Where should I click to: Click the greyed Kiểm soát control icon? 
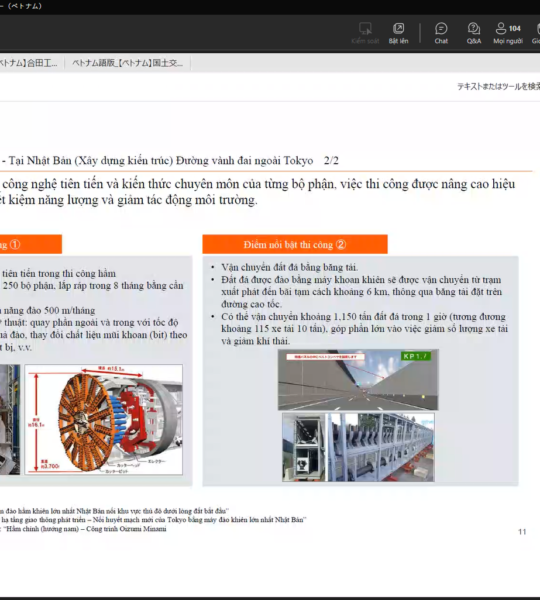[x=365, y=33]
